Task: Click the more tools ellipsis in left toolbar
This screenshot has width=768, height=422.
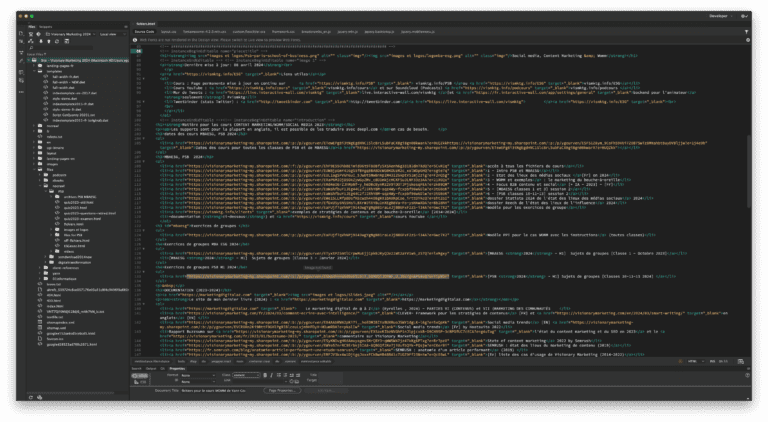Action: point(21,92)
